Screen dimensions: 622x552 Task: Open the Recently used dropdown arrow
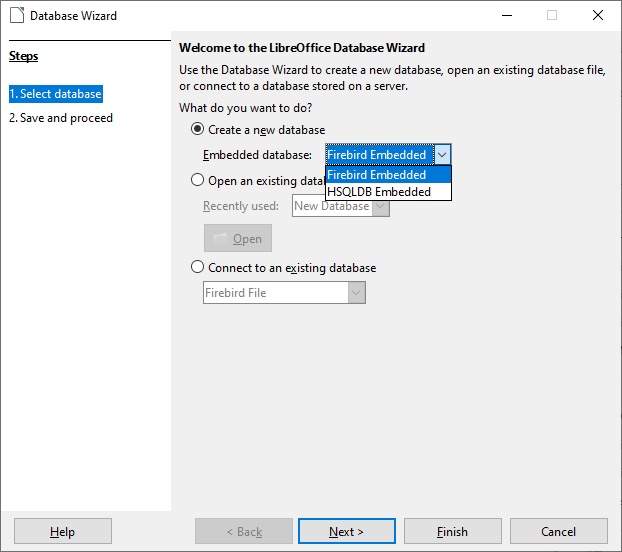point(381,206)
